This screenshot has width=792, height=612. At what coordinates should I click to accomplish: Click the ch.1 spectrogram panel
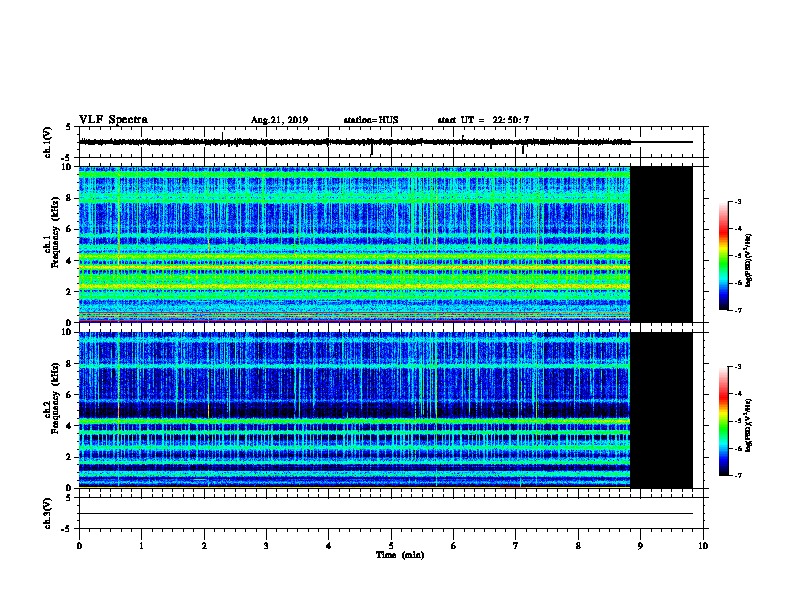[355, 244]
